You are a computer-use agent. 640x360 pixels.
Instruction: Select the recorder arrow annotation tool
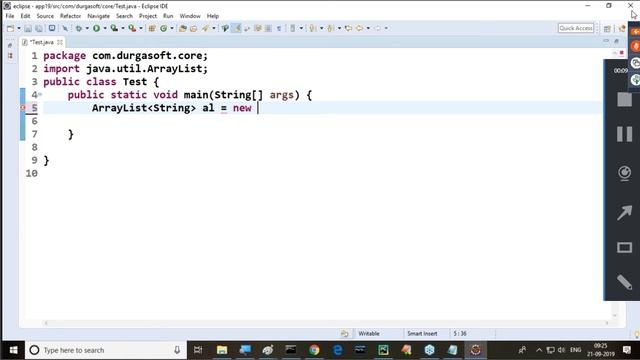point(624,212)
